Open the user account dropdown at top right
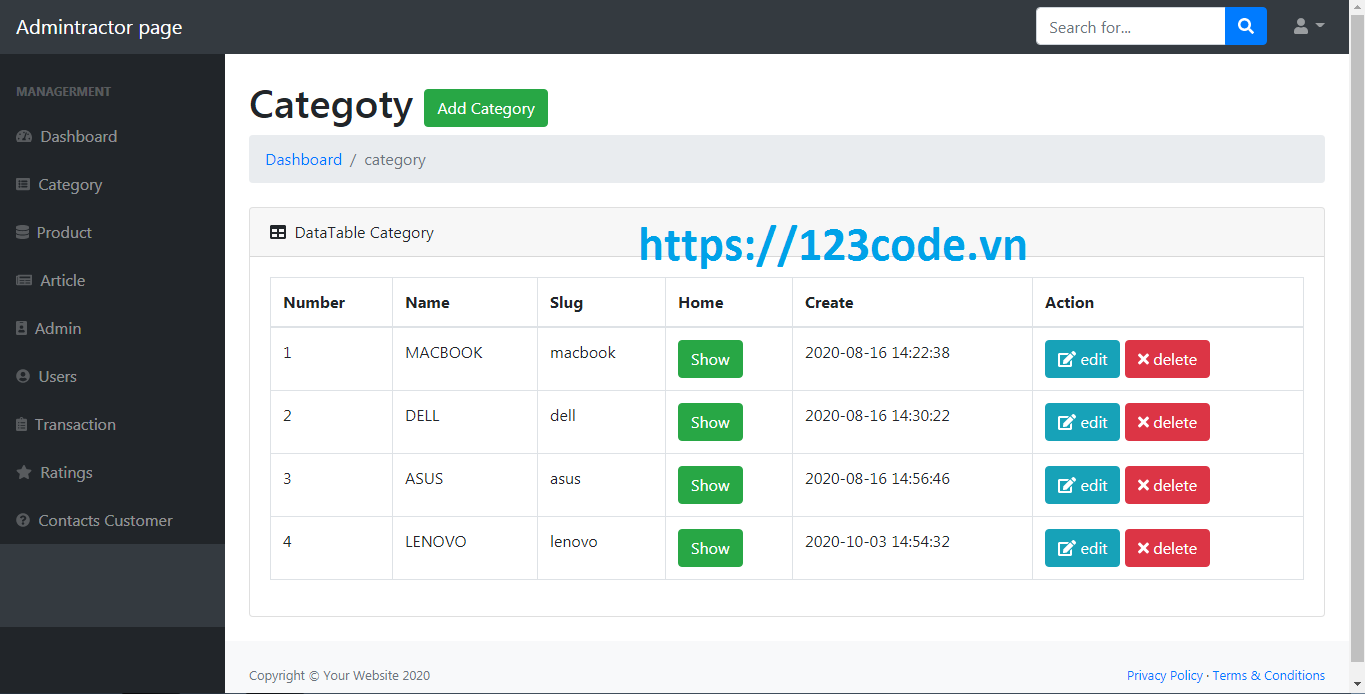Image resolution: width=1365 pixels, height=694 pixels. pyautogui.click(x=1308, y=26)
